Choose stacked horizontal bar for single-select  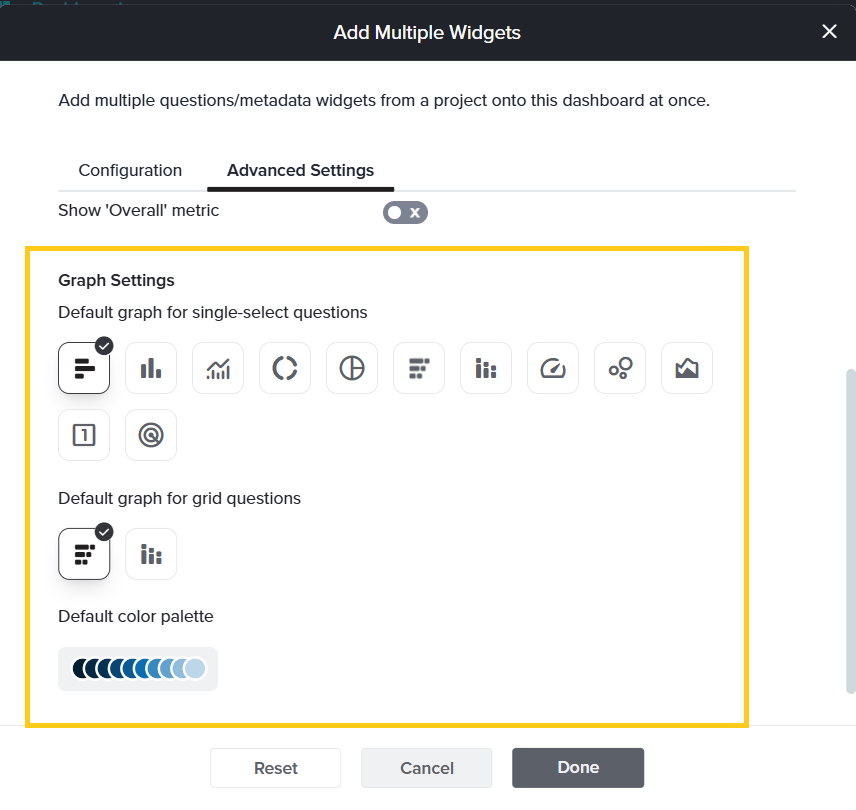pyautogui.click(x=419, y=368)
